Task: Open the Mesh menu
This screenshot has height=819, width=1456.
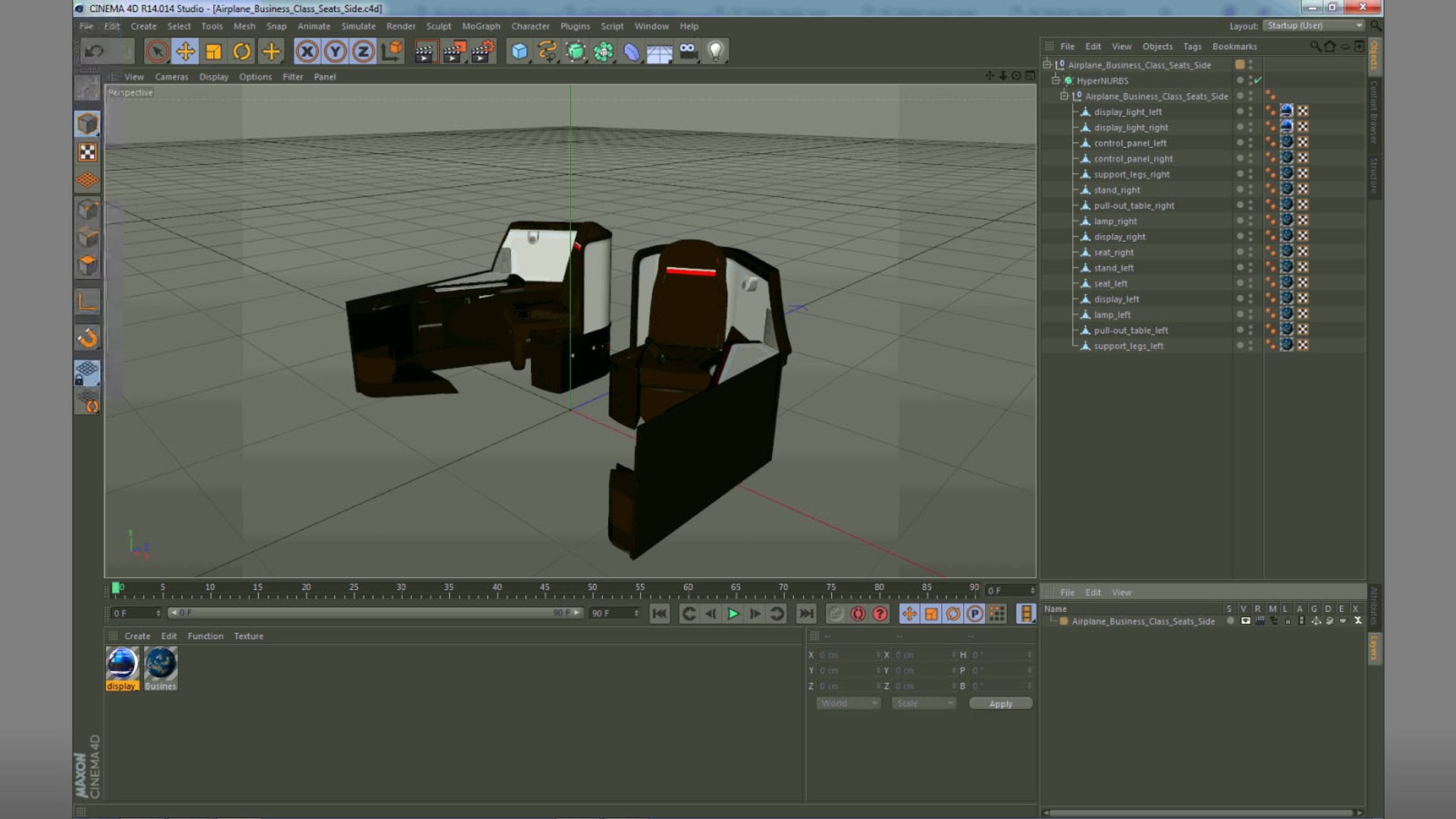Action: [x=244, y=26]
